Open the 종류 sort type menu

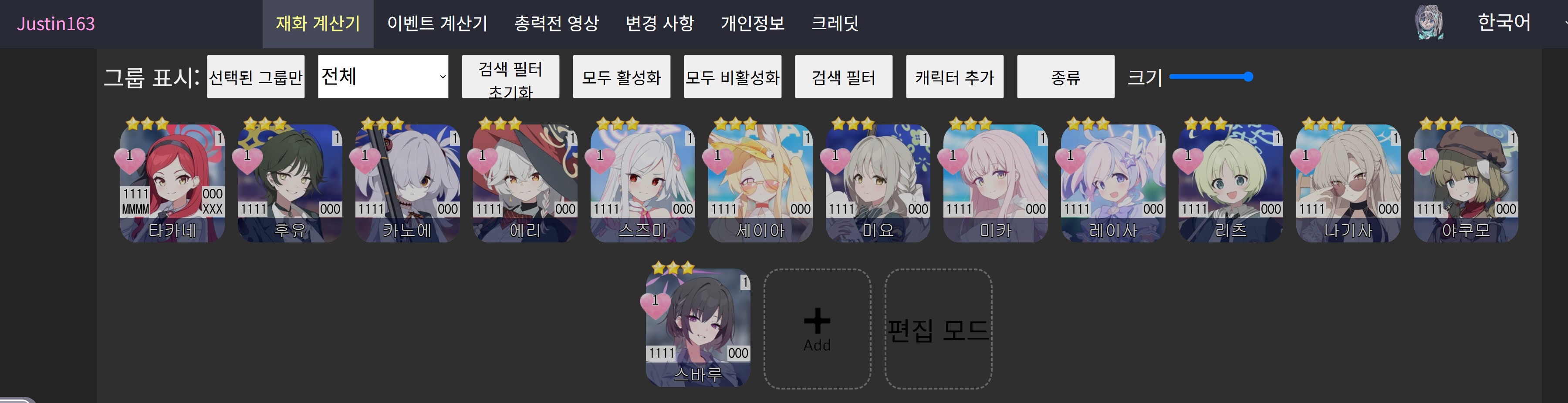[1066, 77]
